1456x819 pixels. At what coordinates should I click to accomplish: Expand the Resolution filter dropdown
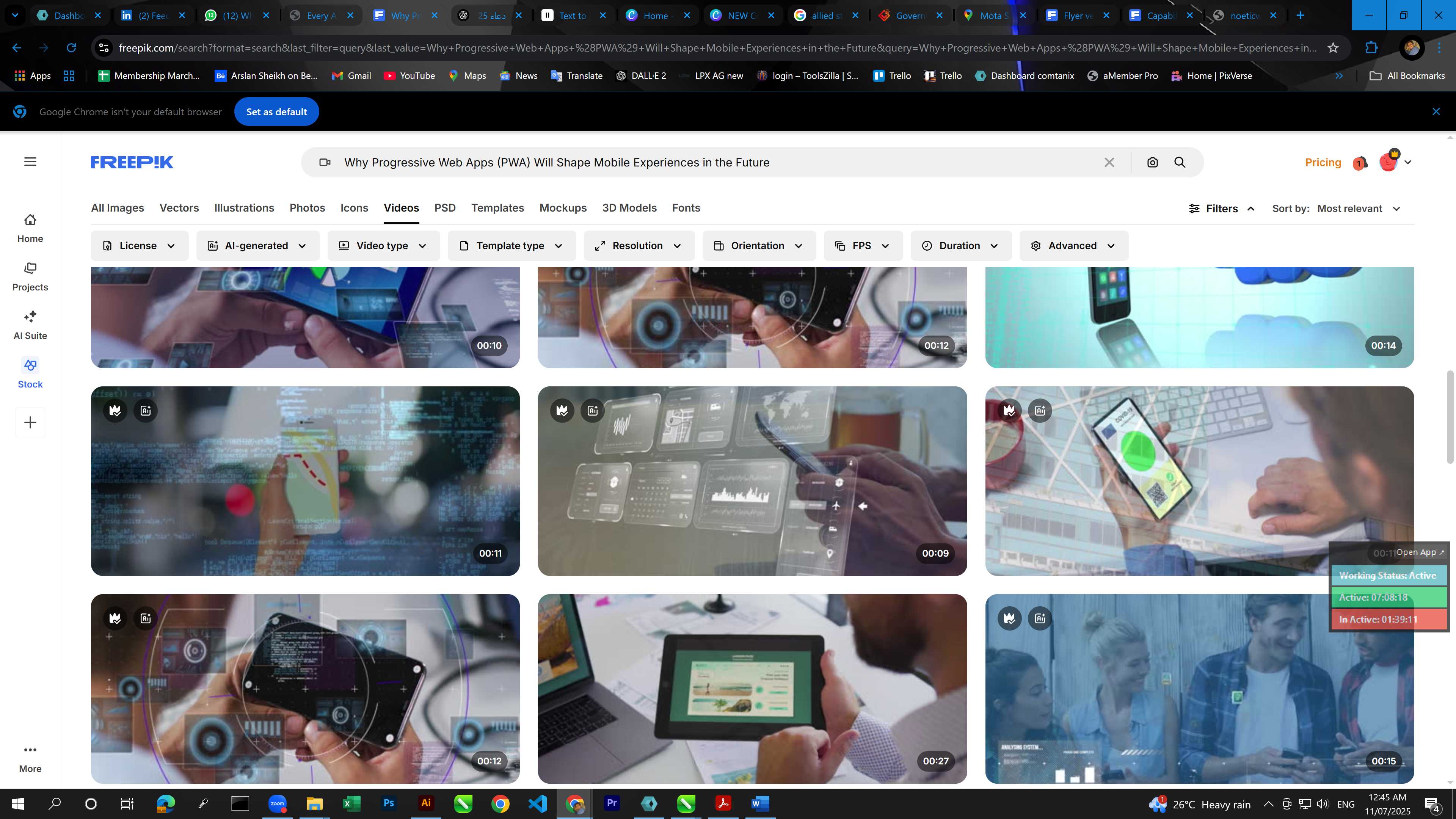[639, 245]
